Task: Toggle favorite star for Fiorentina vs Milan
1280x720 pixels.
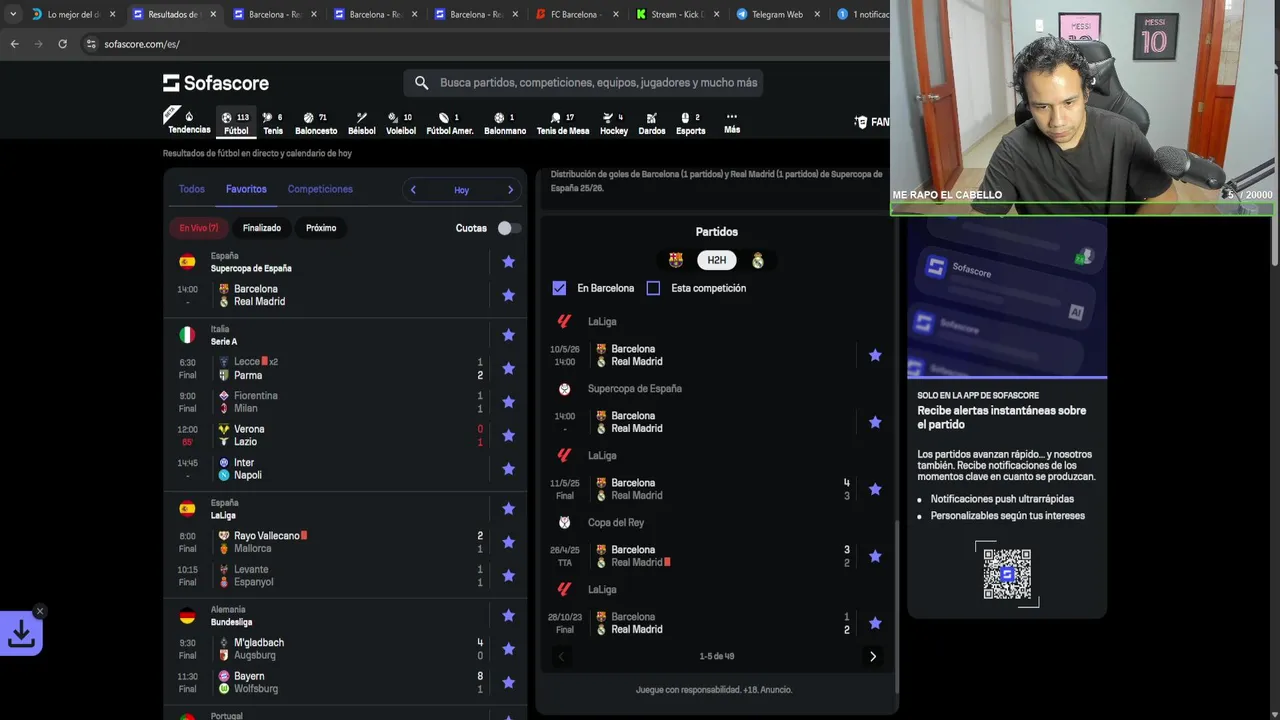Action: tap(508, 402)
